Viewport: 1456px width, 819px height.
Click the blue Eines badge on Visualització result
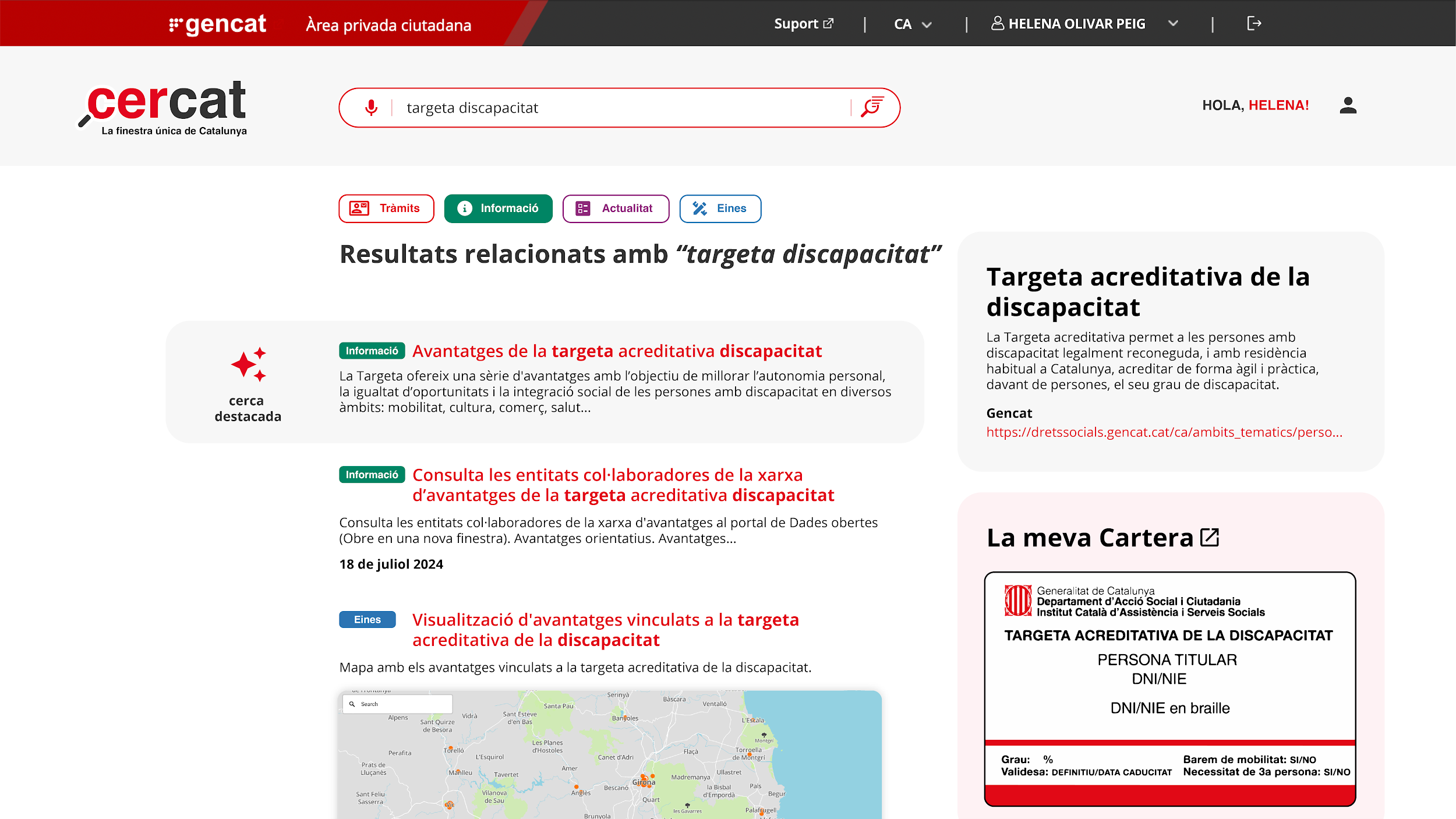[x=367, y=620]
